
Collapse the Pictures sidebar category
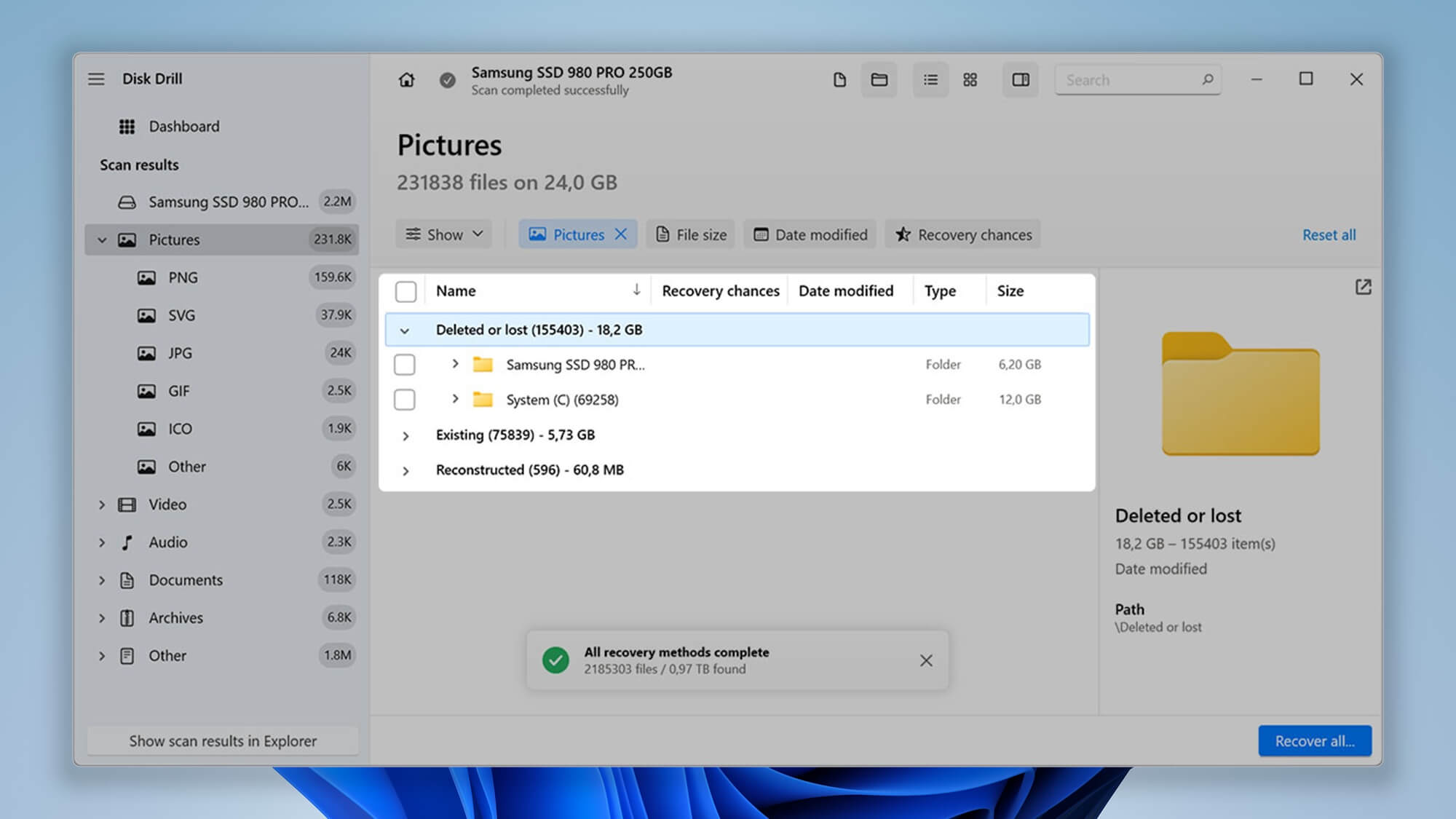click(x=102, y=240)
